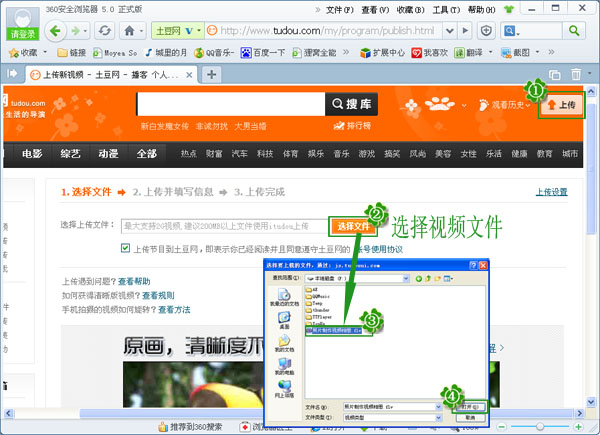Toggle the sidebar icon left of tabs

coord(12,73)
